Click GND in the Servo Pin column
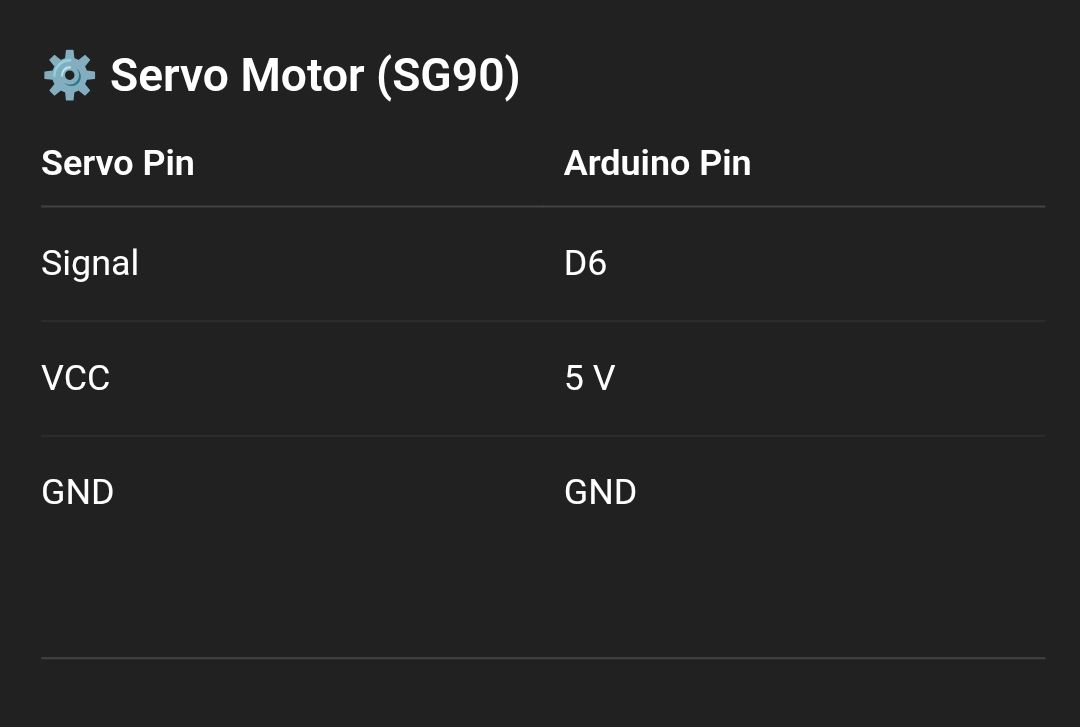 click(78, 492)
